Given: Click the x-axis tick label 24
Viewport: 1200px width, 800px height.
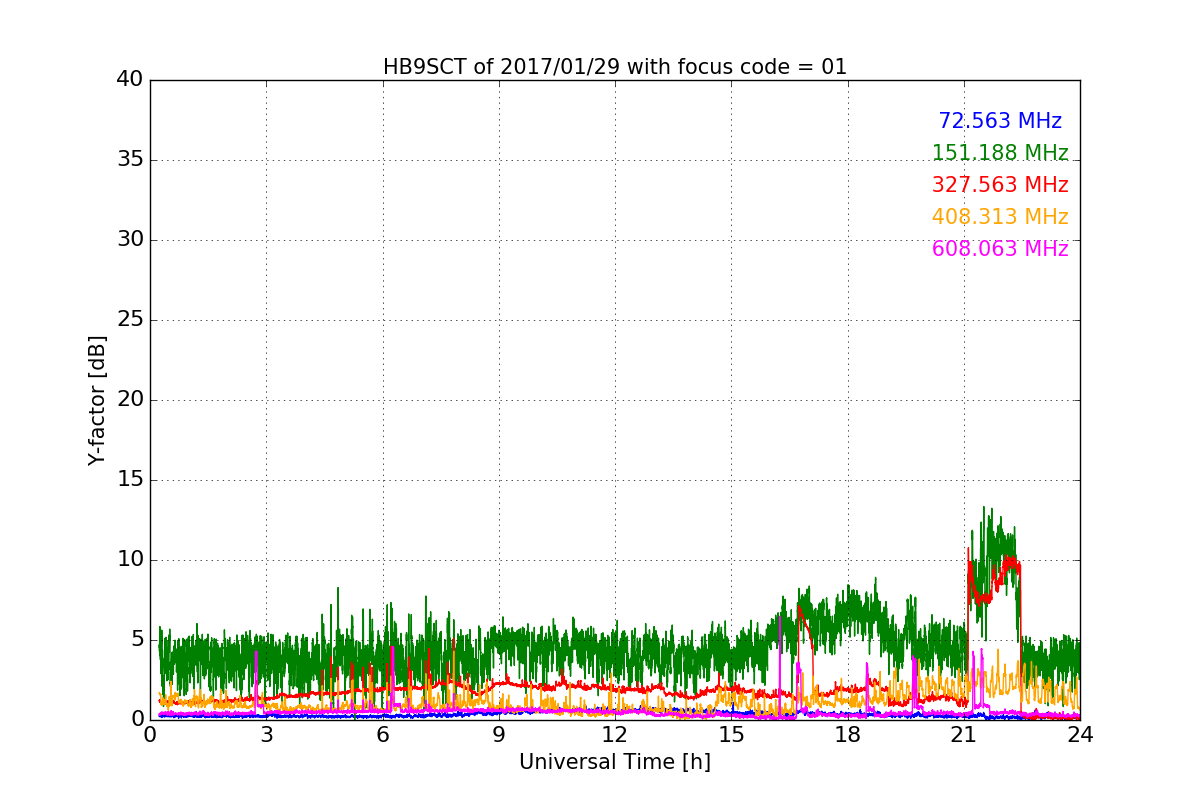Looking at the screenshot, I should click(1080, 735).
